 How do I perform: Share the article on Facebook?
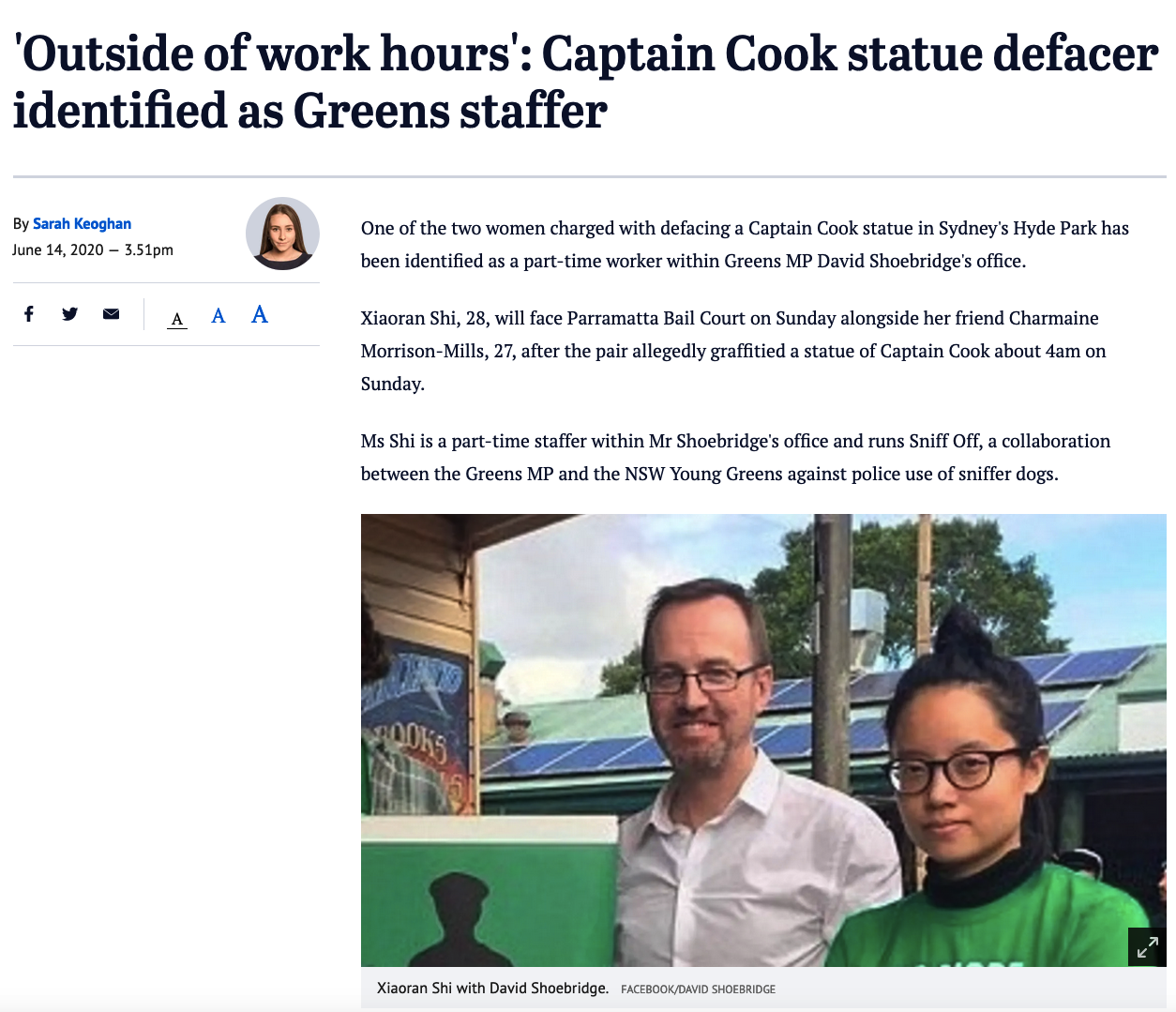(29, 314)
